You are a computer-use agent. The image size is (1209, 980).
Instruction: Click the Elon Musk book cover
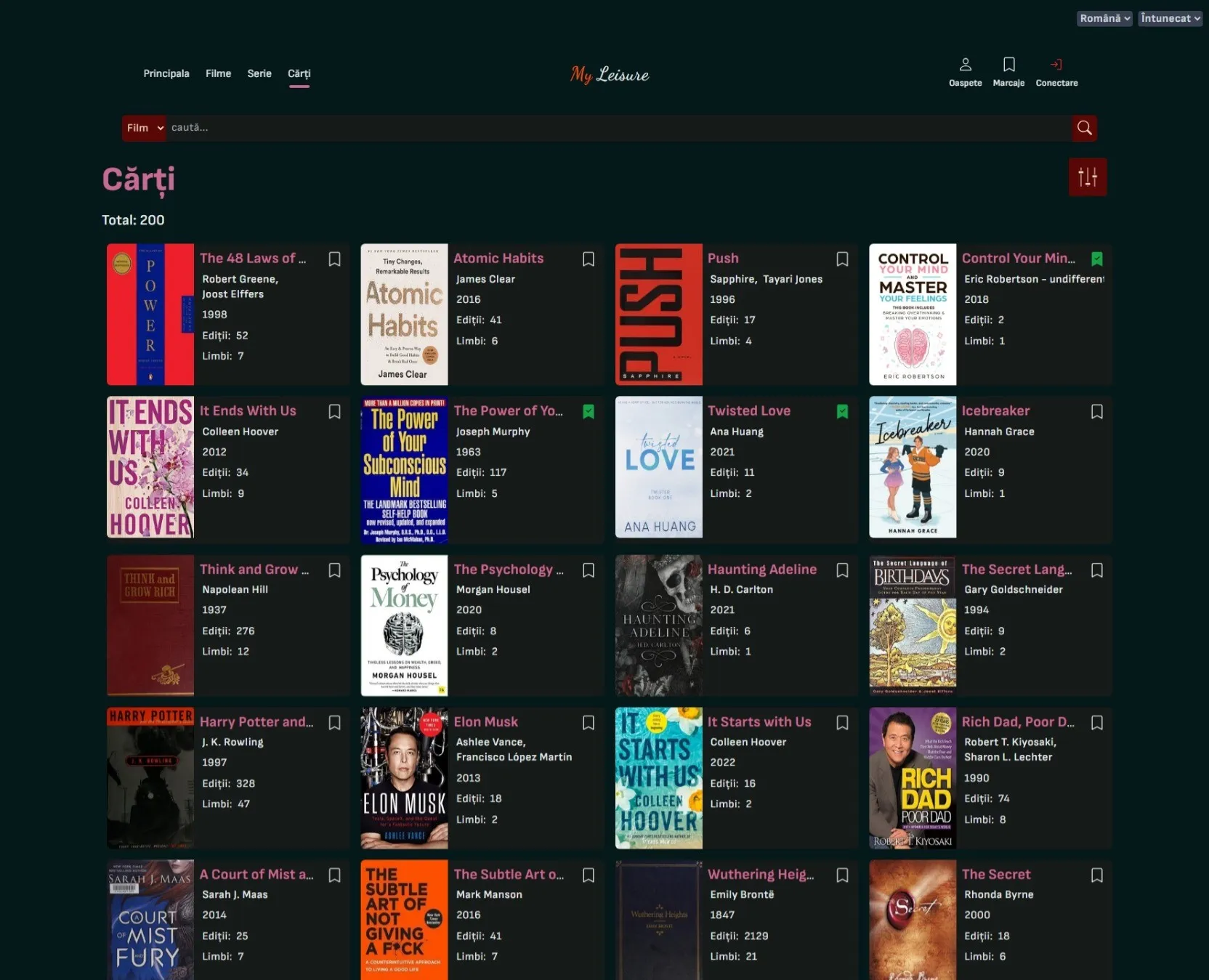pyautogui.click(x=404, y=778)
